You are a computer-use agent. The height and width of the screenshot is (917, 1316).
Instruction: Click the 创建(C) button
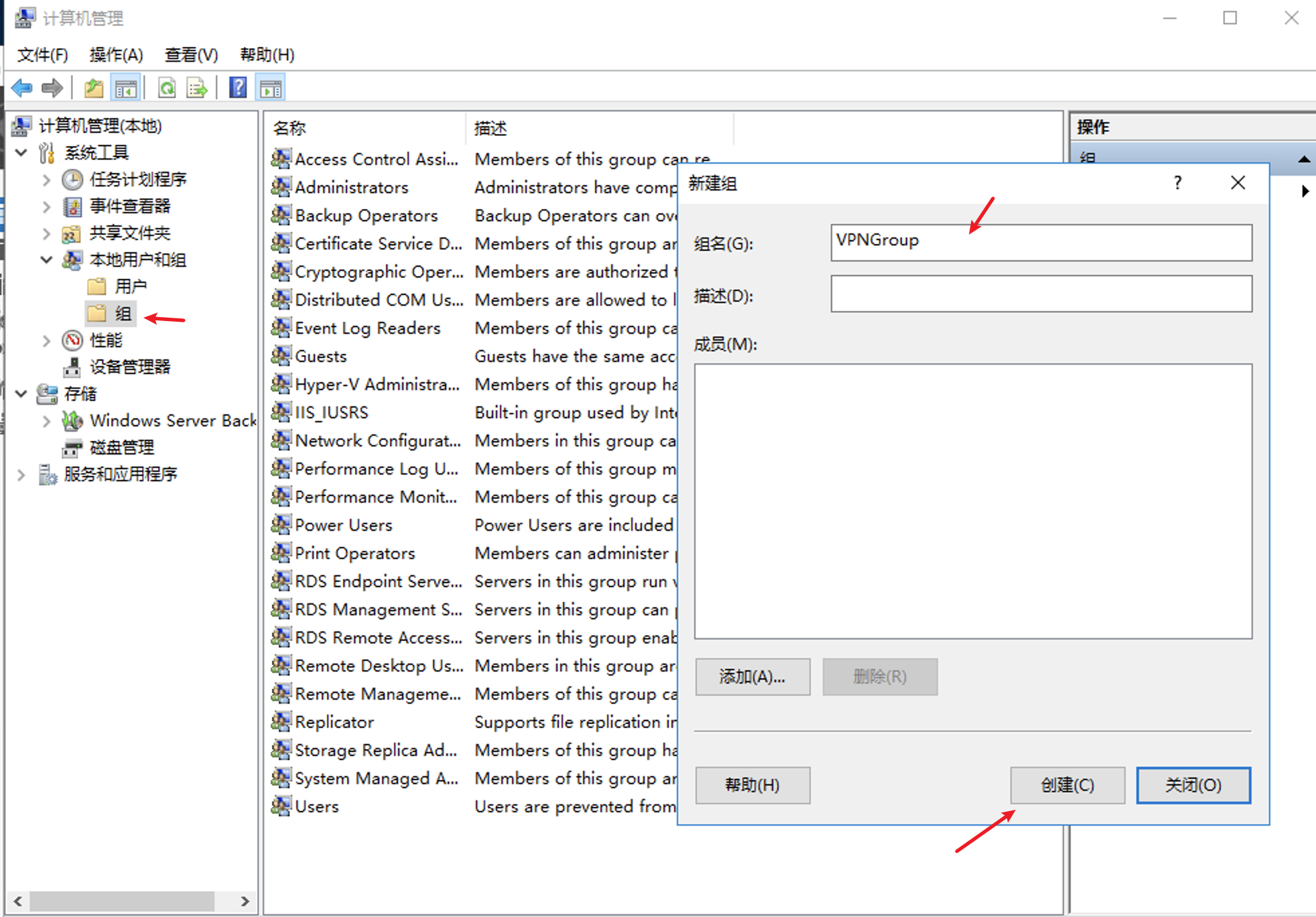point(1067,785)
